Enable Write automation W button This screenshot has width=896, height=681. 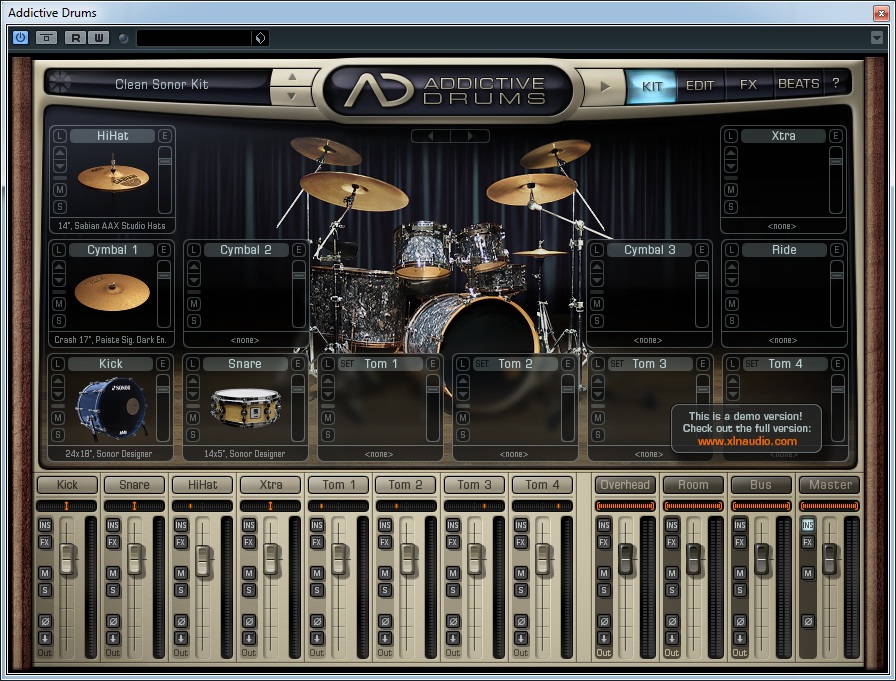[98, 38]
